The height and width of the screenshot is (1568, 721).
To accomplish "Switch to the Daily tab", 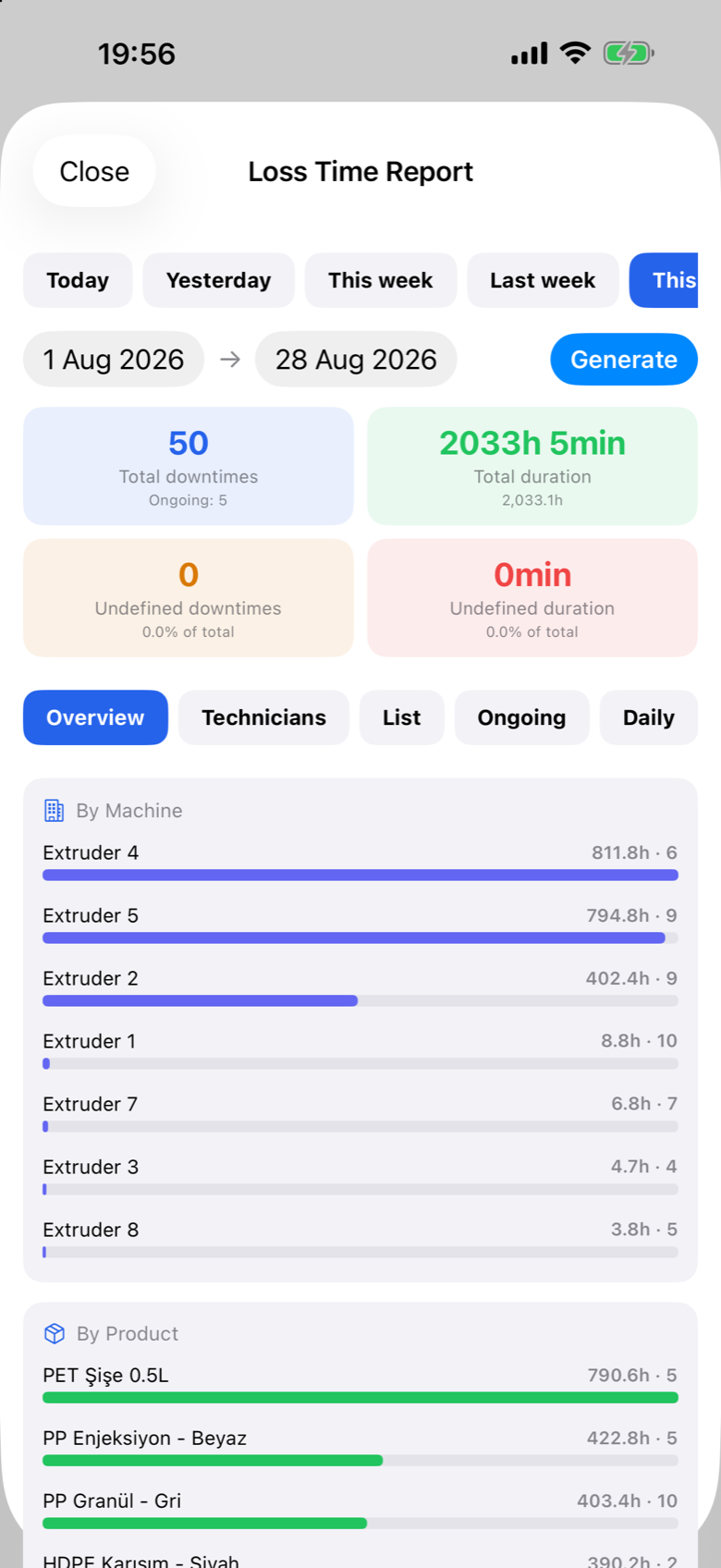I will point(649,717).
